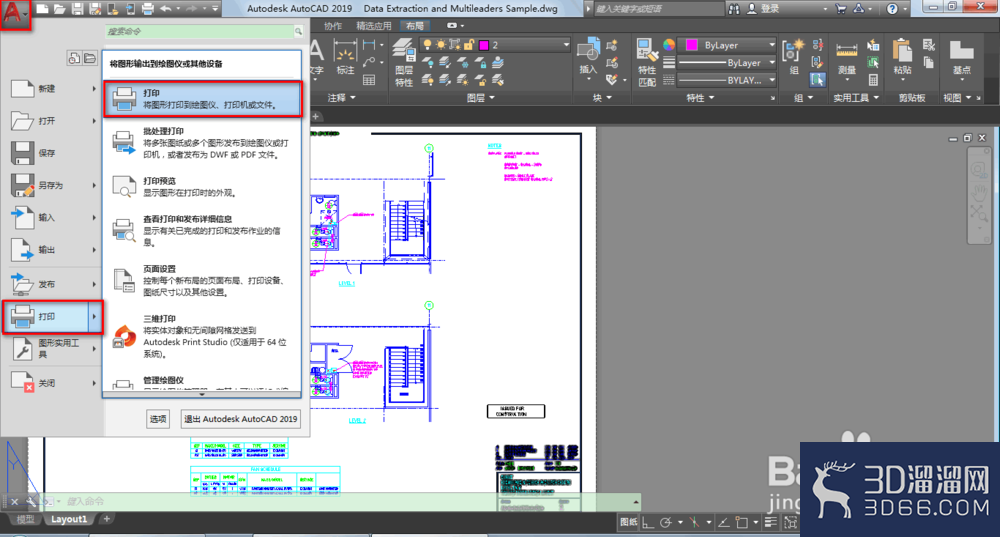
Task: Click the 登录 sign-in button
Action: coord(763,9)
